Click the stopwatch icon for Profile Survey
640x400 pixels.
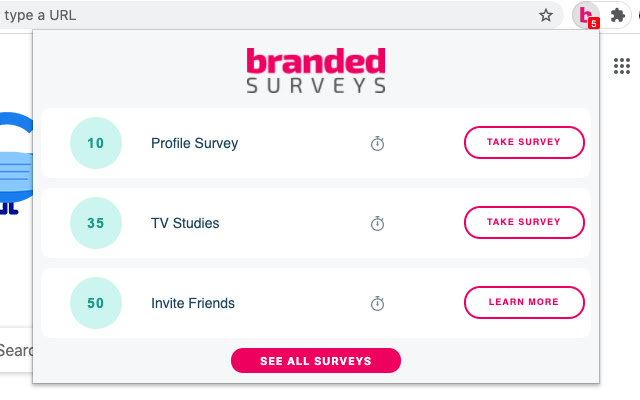click(377, 143)
